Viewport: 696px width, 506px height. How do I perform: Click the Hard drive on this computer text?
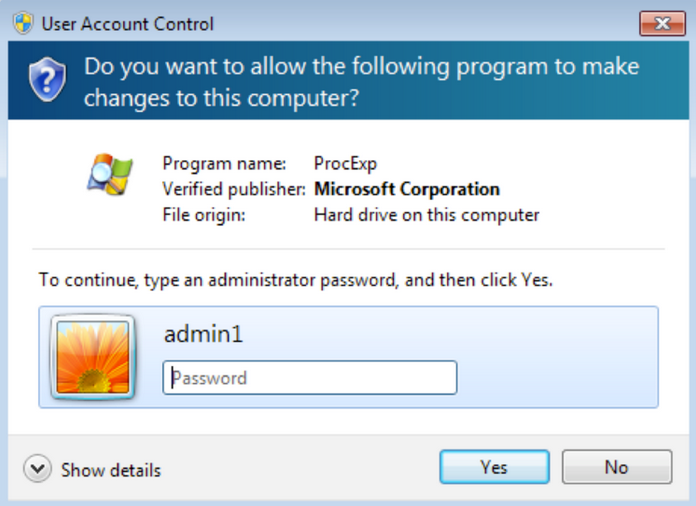click(x=427, y=215)
